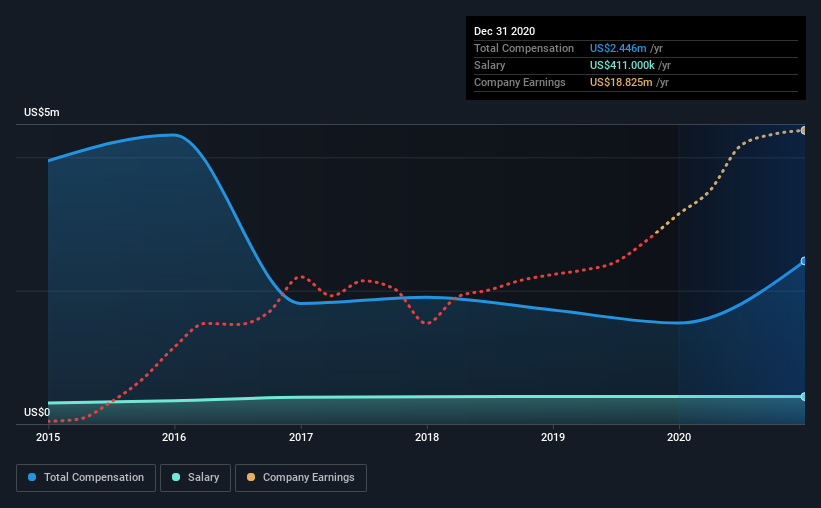821x508 pixels.
Task: Click the orange Company Earnings legend dot
Action: pyautogui.click(x=251, y=477)
